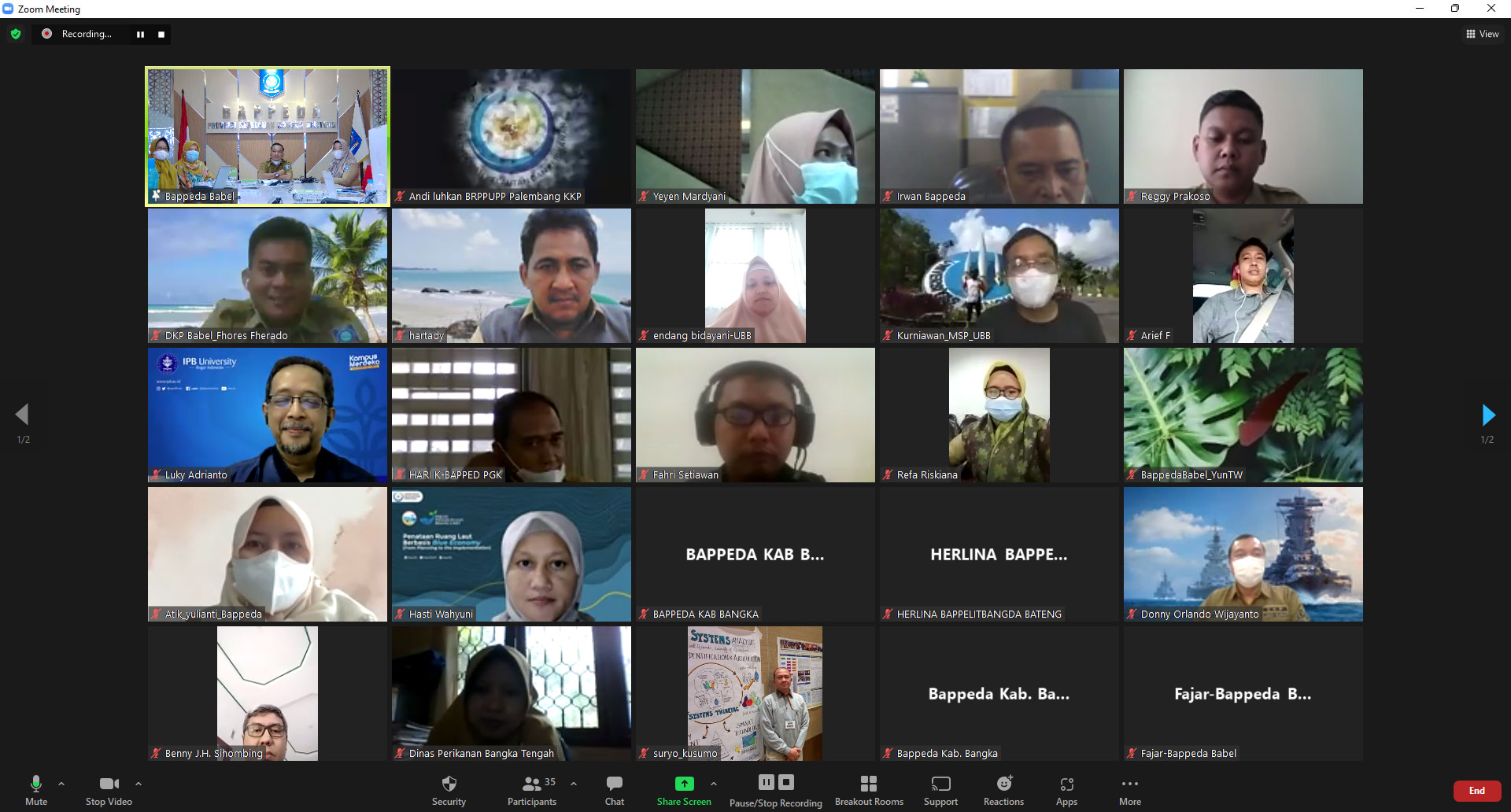The width and height of the screenshot is (1511, 812).
Task: Go to next page of participants
Action: (1487, 415)
